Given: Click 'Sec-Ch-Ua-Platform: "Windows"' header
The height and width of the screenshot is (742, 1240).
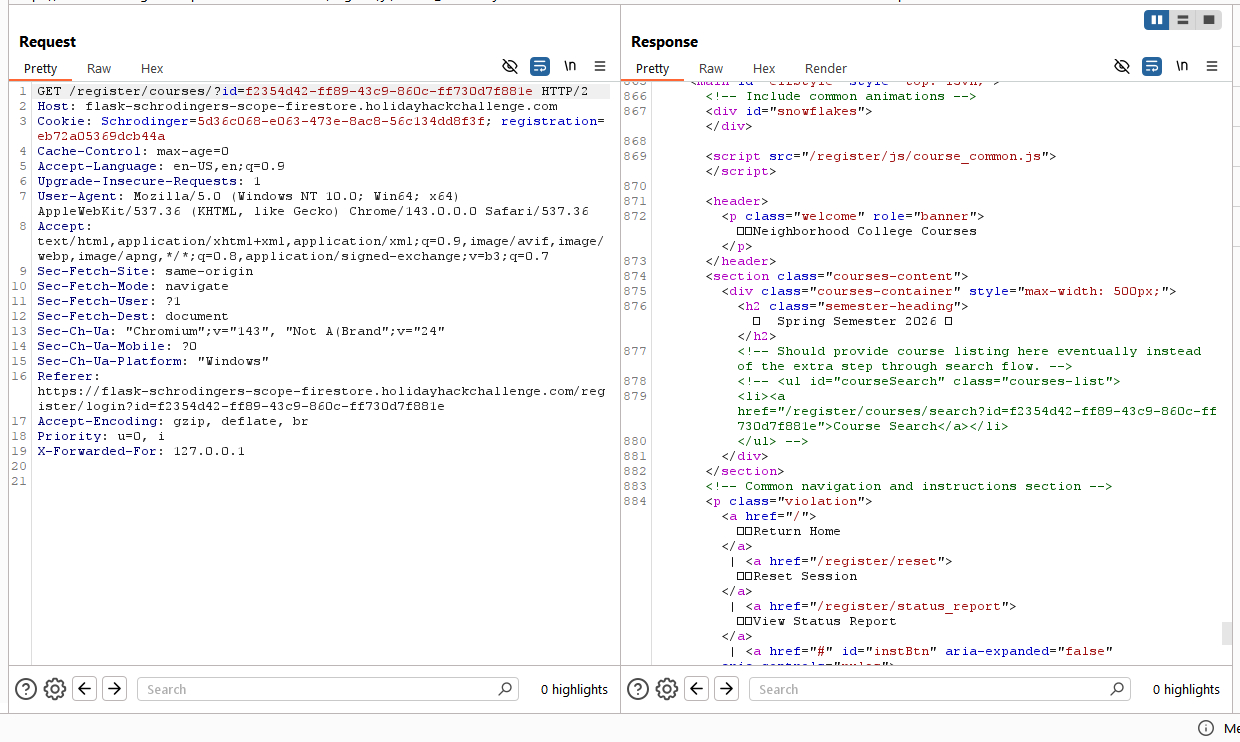Looking at the screenshot, I should [153, 361].
